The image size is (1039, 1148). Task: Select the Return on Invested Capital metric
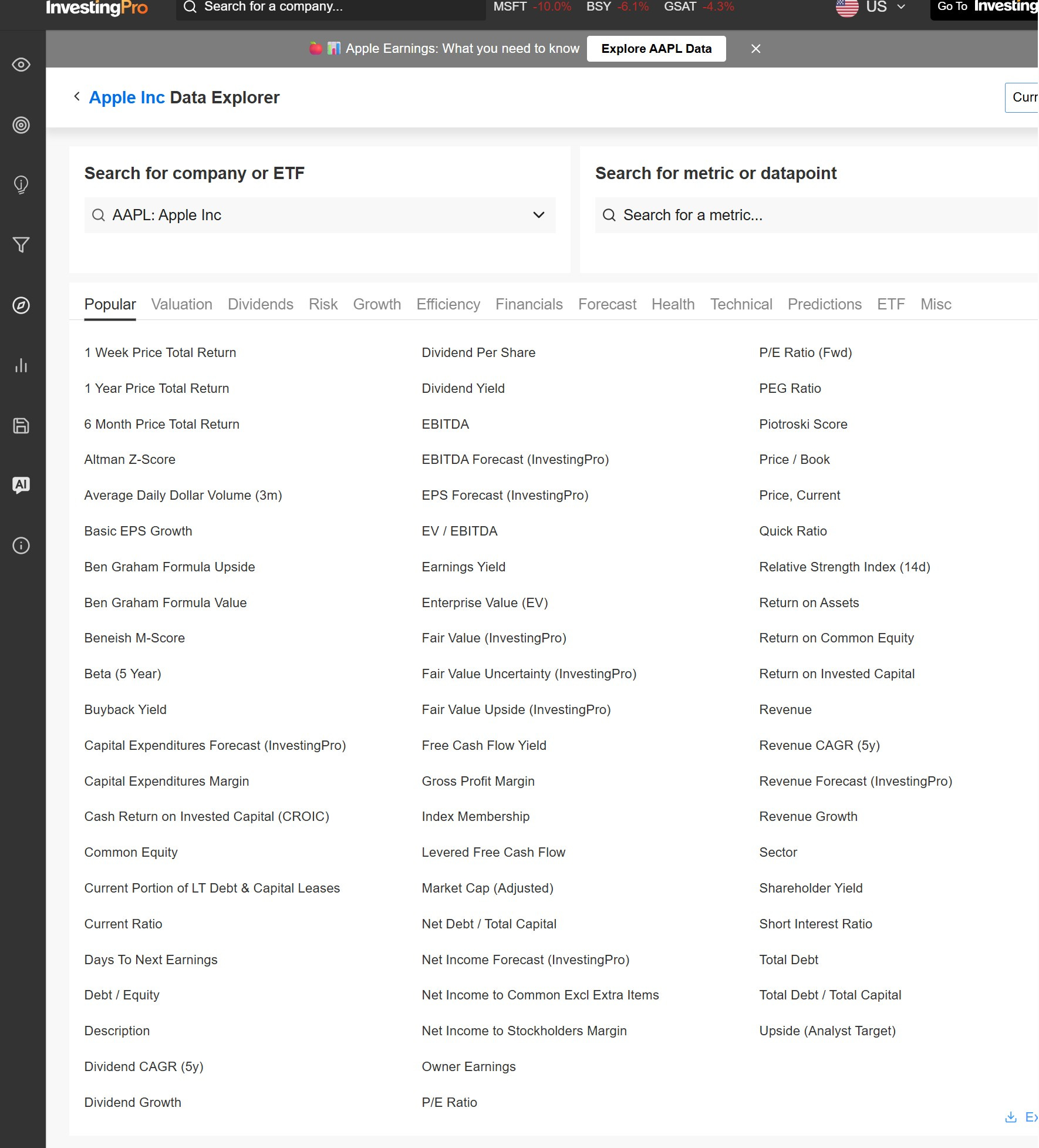tap(836, 674)
